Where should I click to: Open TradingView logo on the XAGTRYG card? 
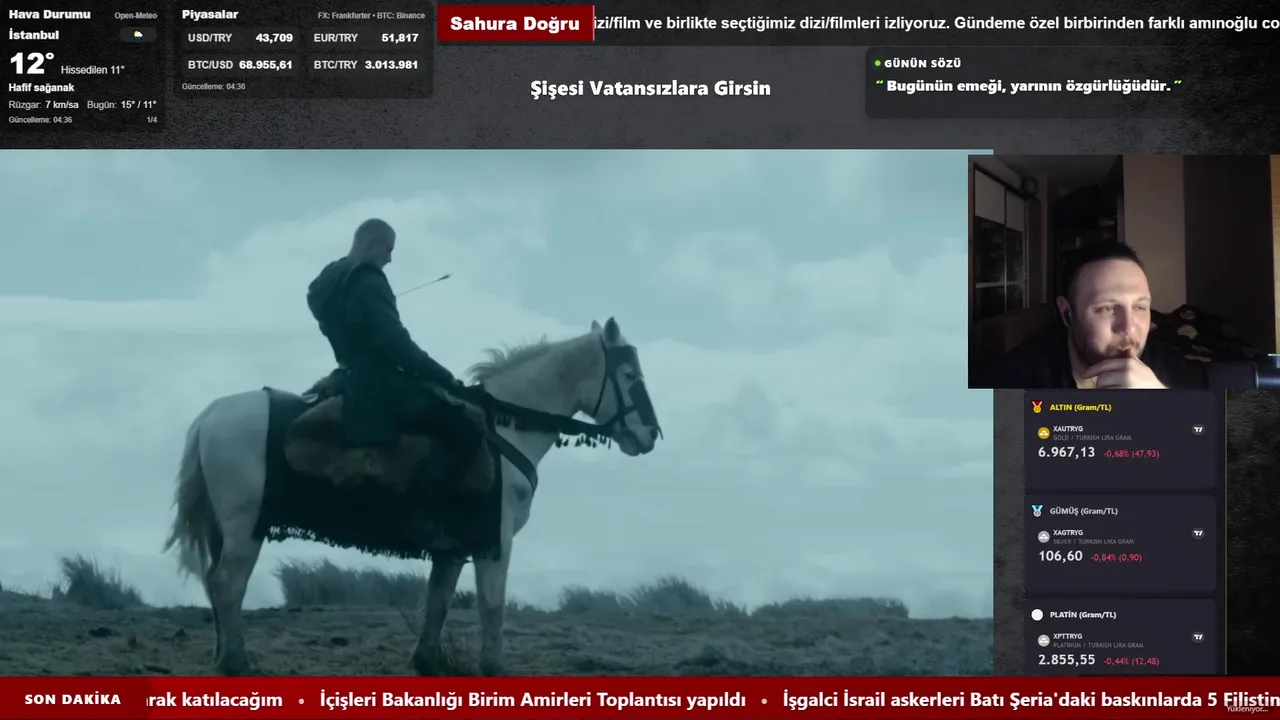(1198, 533)
